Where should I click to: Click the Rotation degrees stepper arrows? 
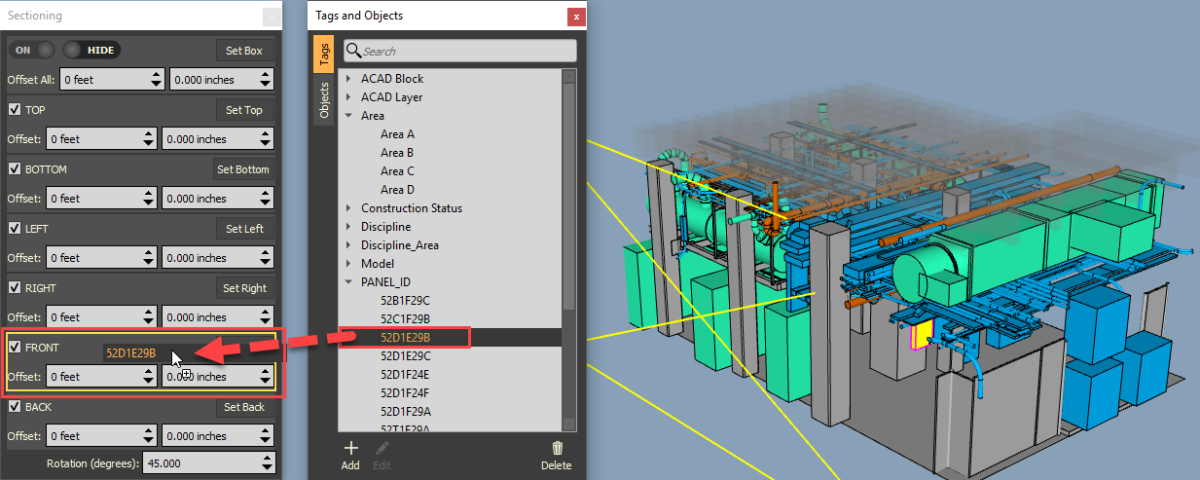[266, 464]
